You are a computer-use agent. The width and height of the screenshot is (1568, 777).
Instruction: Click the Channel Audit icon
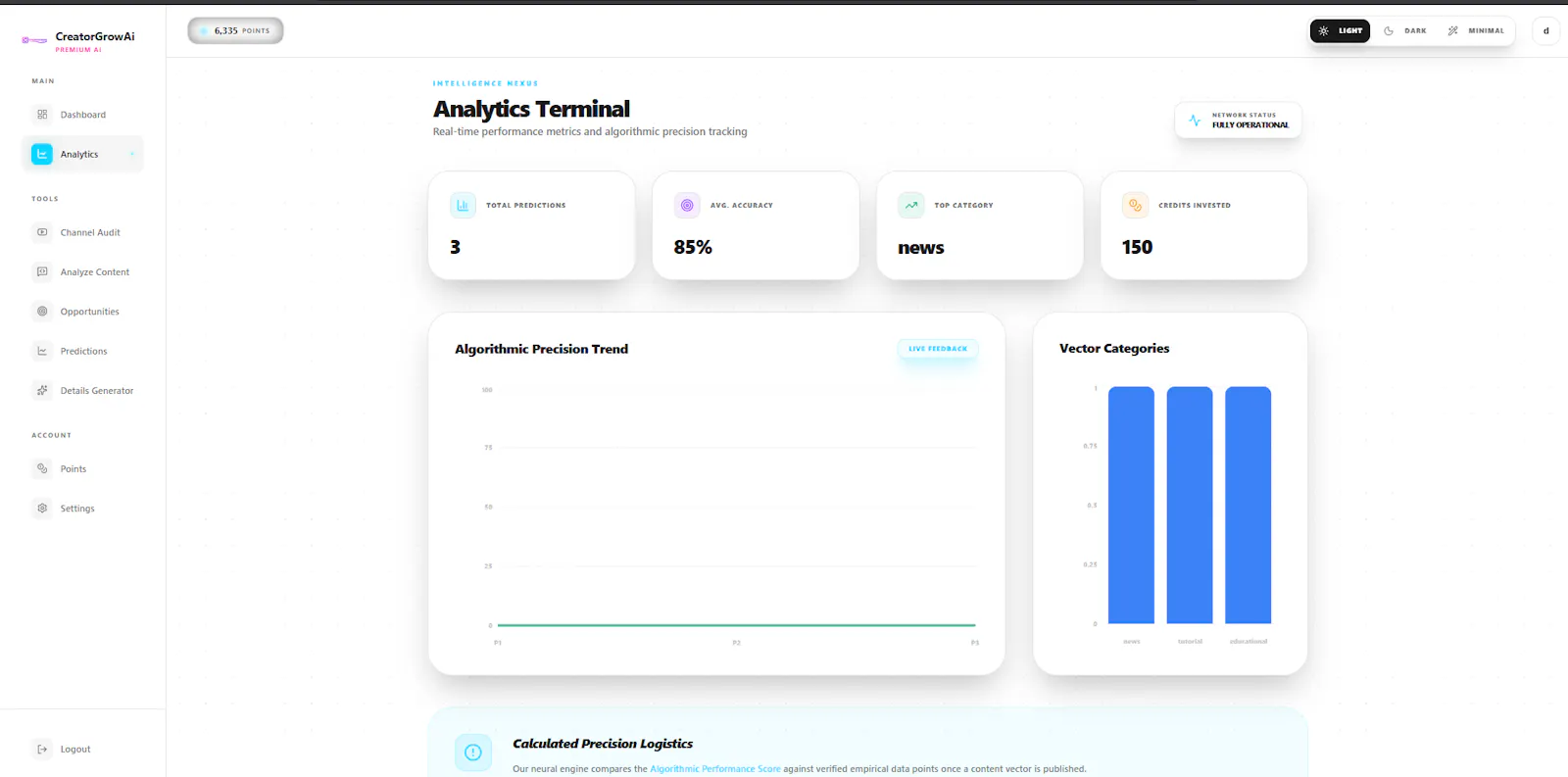[42, 232]
